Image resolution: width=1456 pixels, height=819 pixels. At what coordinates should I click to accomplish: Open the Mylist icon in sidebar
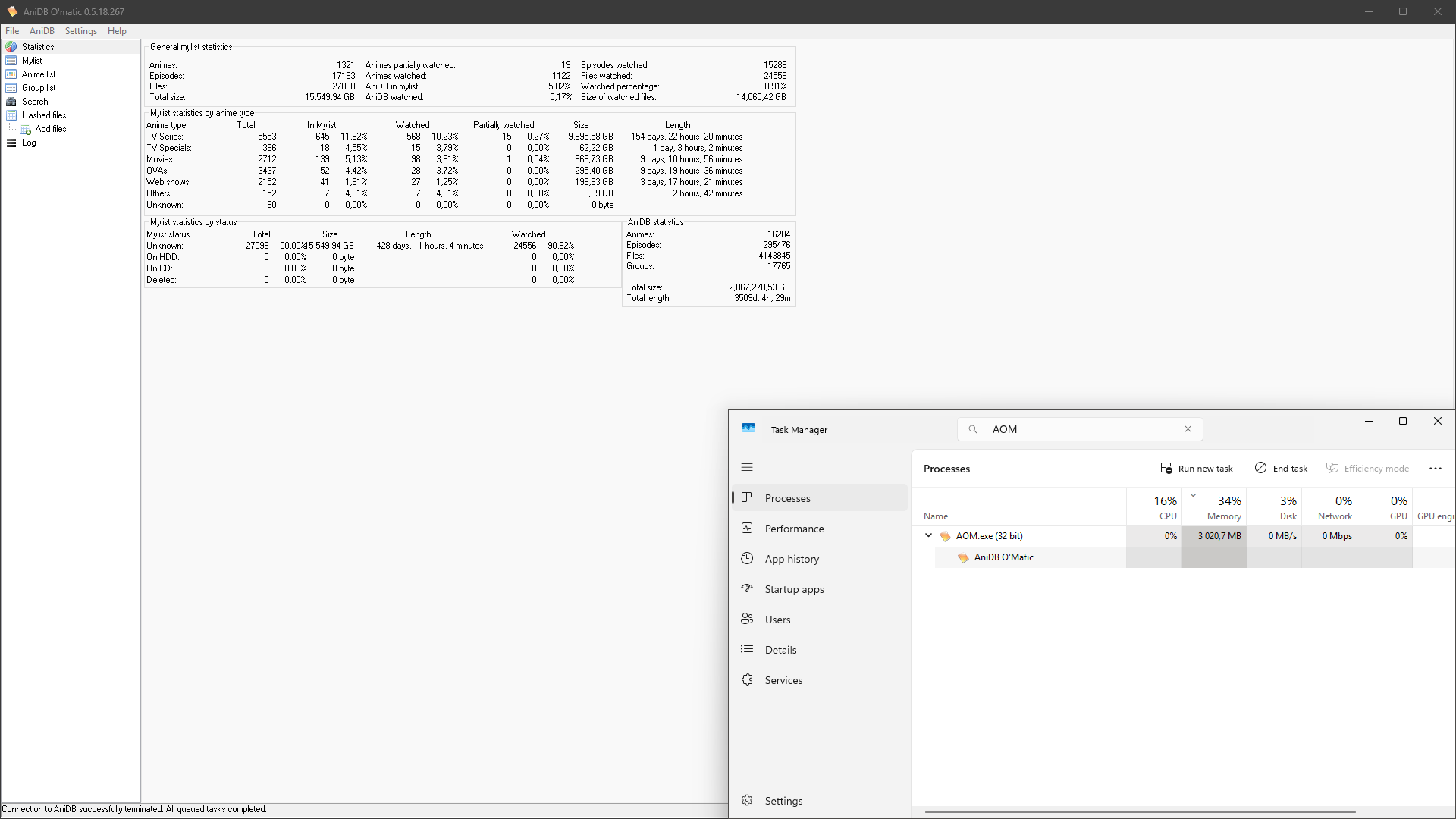[11, 61]
